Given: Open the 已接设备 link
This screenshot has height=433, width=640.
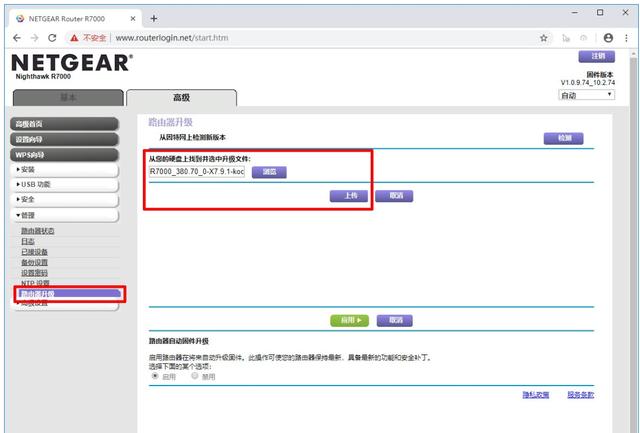Looking at the screenshot, I should [34, 252].
